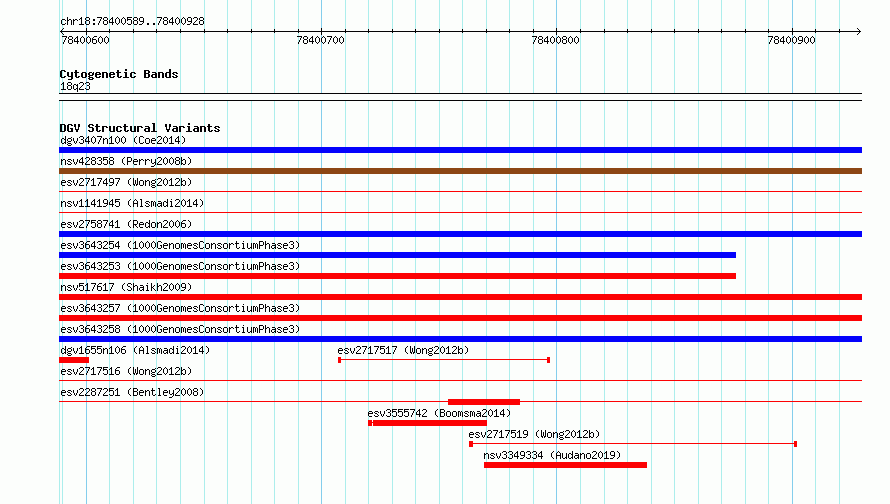Click the red bar of nsv3349334

[x=565, y=465]
